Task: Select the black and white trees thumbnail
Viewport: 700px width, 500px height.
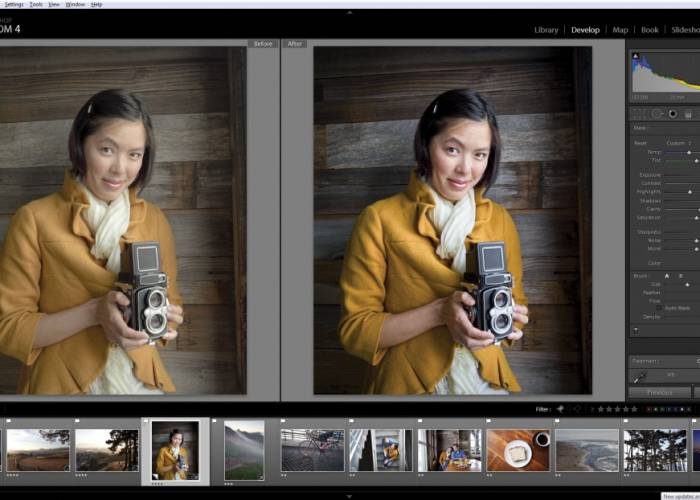Action: (x=655, y=450)
